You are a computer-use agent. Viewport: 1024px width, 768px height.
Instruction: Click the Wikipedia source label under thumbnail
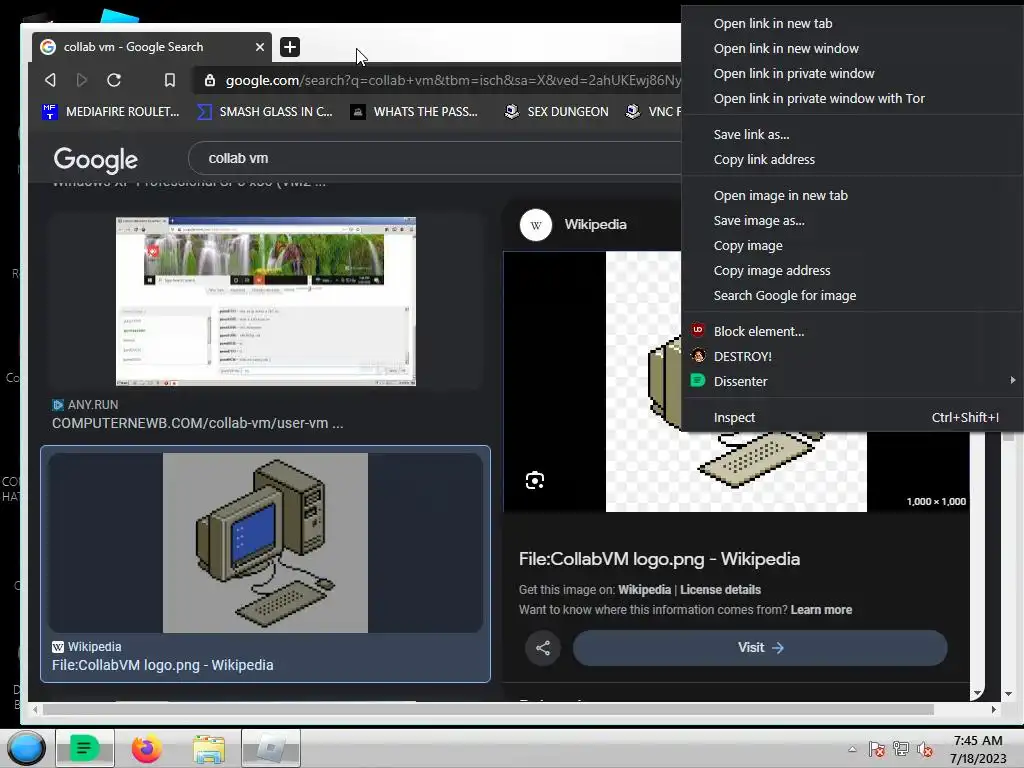coord(95,647)
